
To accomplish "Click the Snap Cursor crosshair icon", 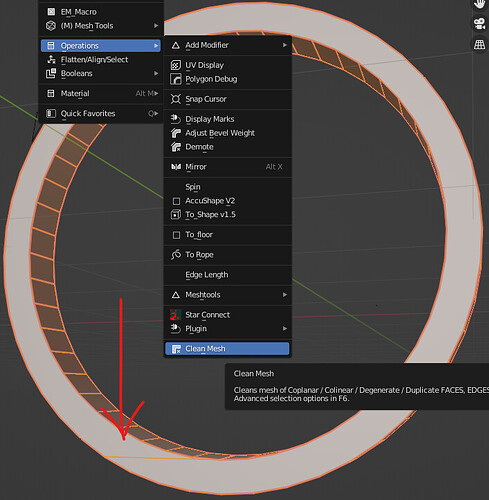I will pos(176,99).
